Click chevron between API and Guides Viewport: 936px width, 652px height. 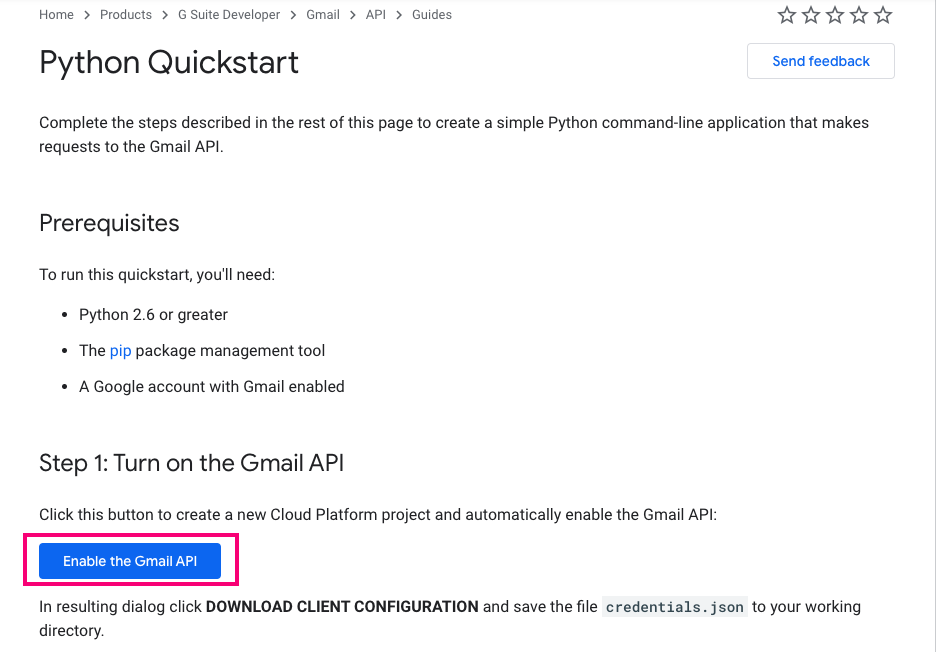pos(399,15)
